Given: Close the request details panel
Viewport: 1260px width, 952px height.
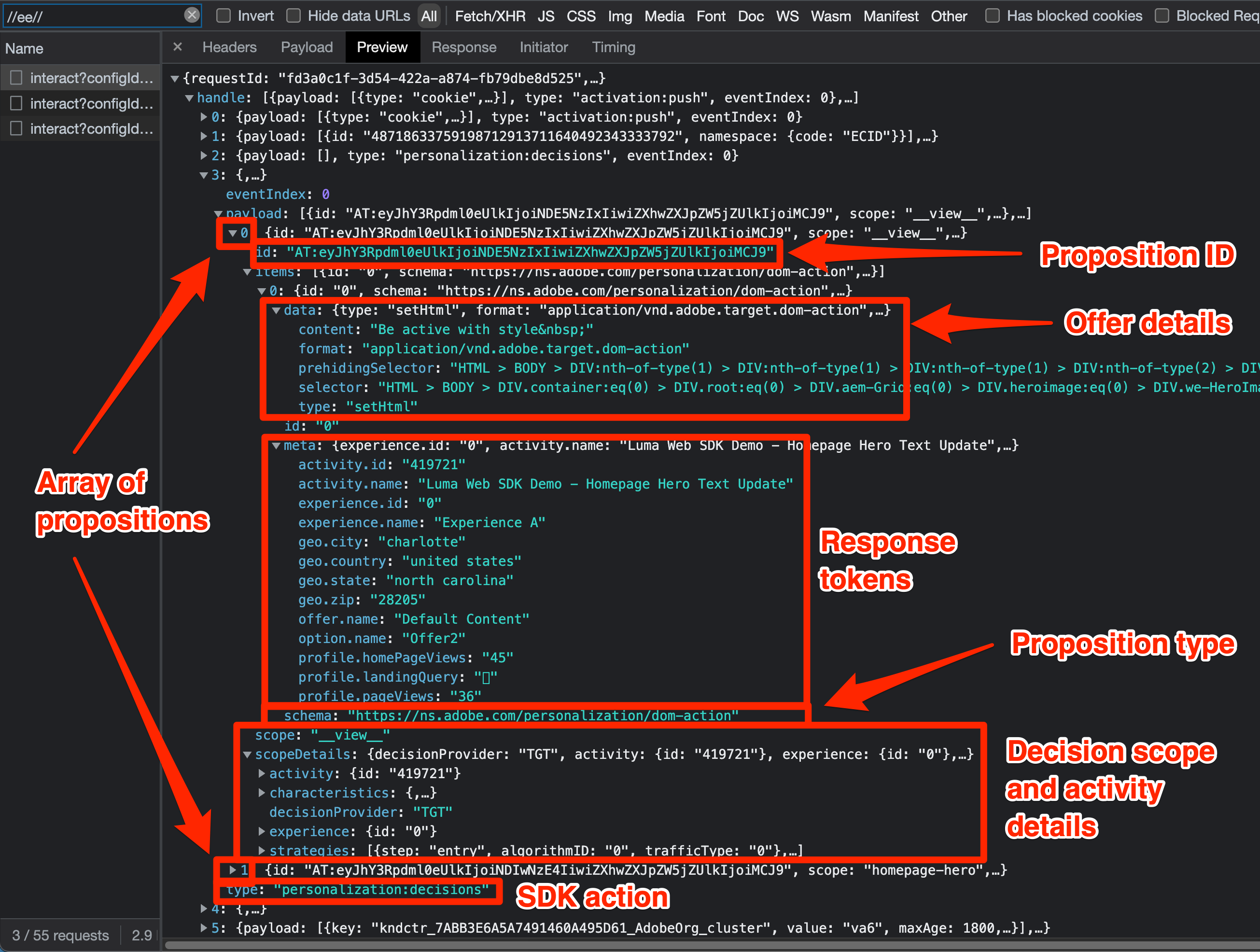Looking at the screenshot, I should tap(178, 47).
